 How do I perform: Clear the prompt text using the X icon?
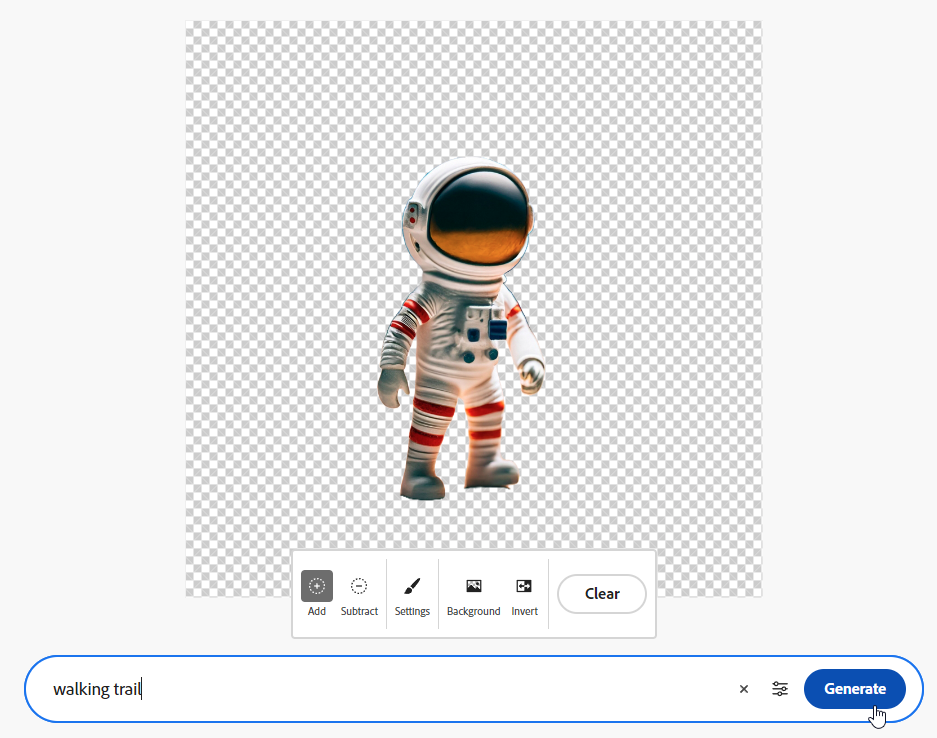coord(743,689)
